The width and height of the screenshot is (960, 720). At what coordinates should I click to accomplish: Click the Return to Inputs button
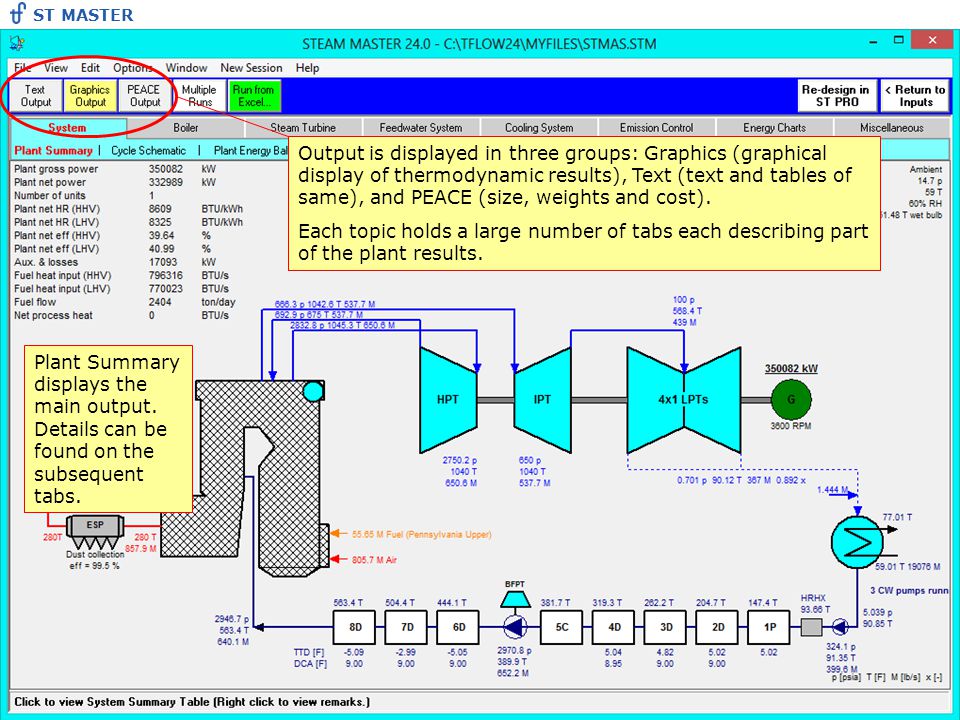point(915,96)
